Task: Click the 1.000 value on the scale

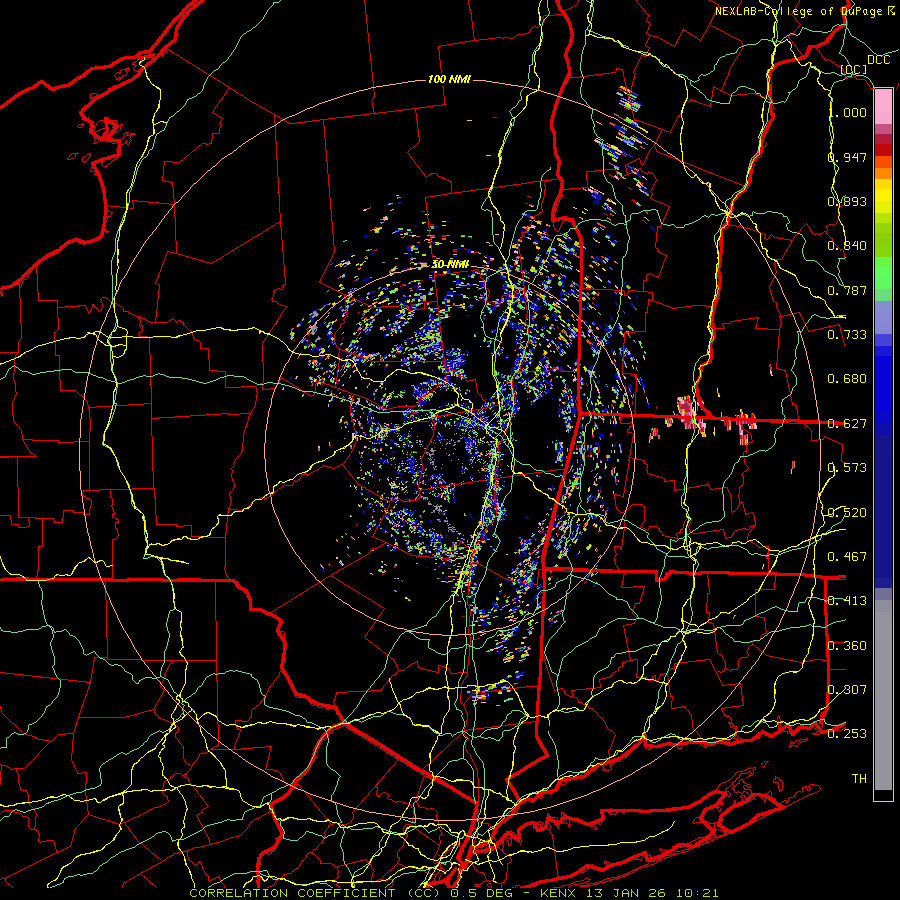Action: click(x=847, y=112)
